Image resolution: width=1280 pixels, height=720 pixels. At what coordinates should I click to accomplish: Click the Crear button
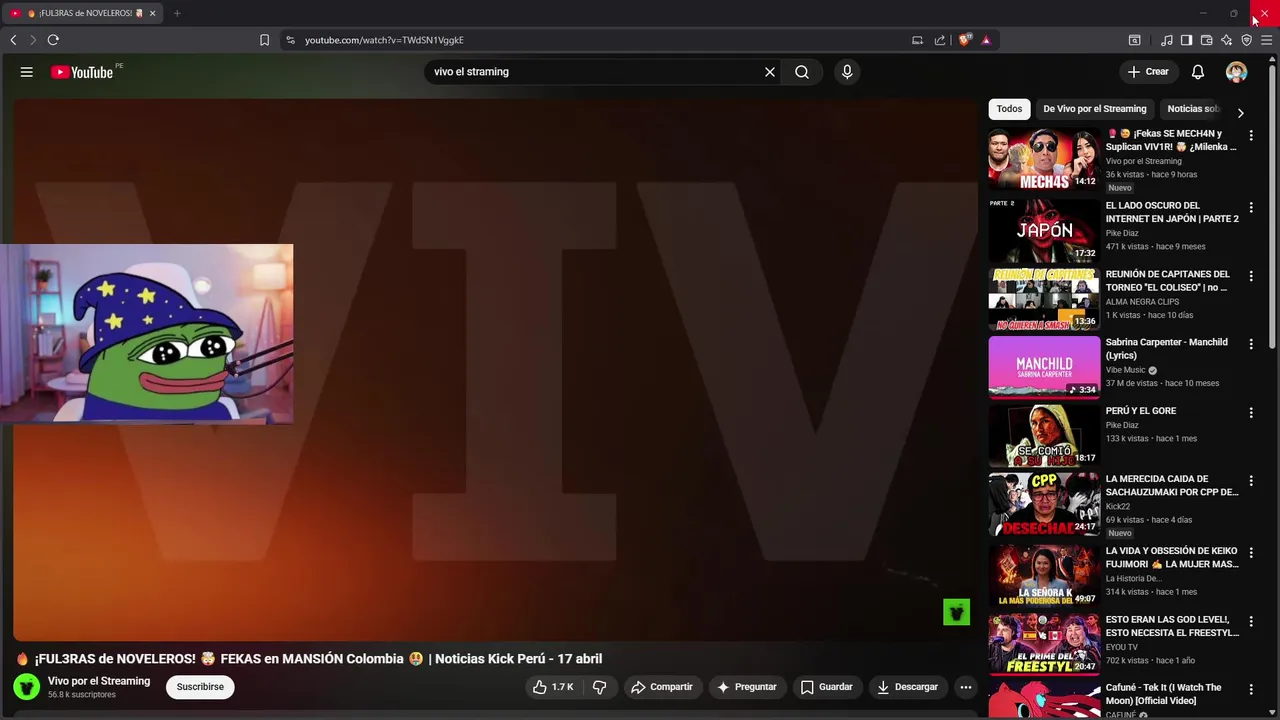1148,72
